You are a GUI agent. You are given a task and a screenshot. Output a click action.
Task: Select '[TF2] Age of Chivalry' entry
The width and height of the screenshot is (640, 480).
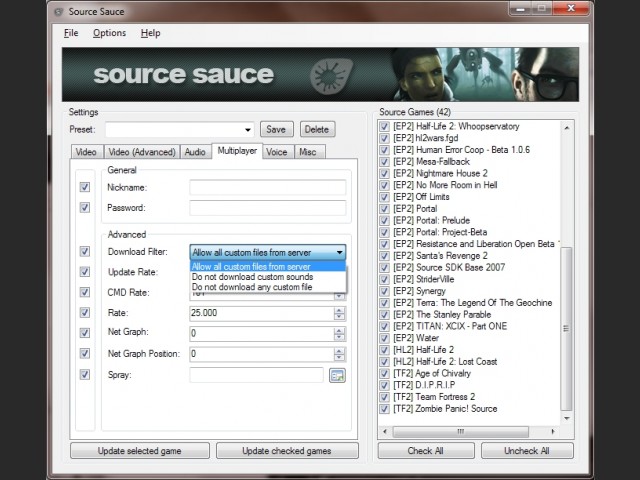(432, 373)
